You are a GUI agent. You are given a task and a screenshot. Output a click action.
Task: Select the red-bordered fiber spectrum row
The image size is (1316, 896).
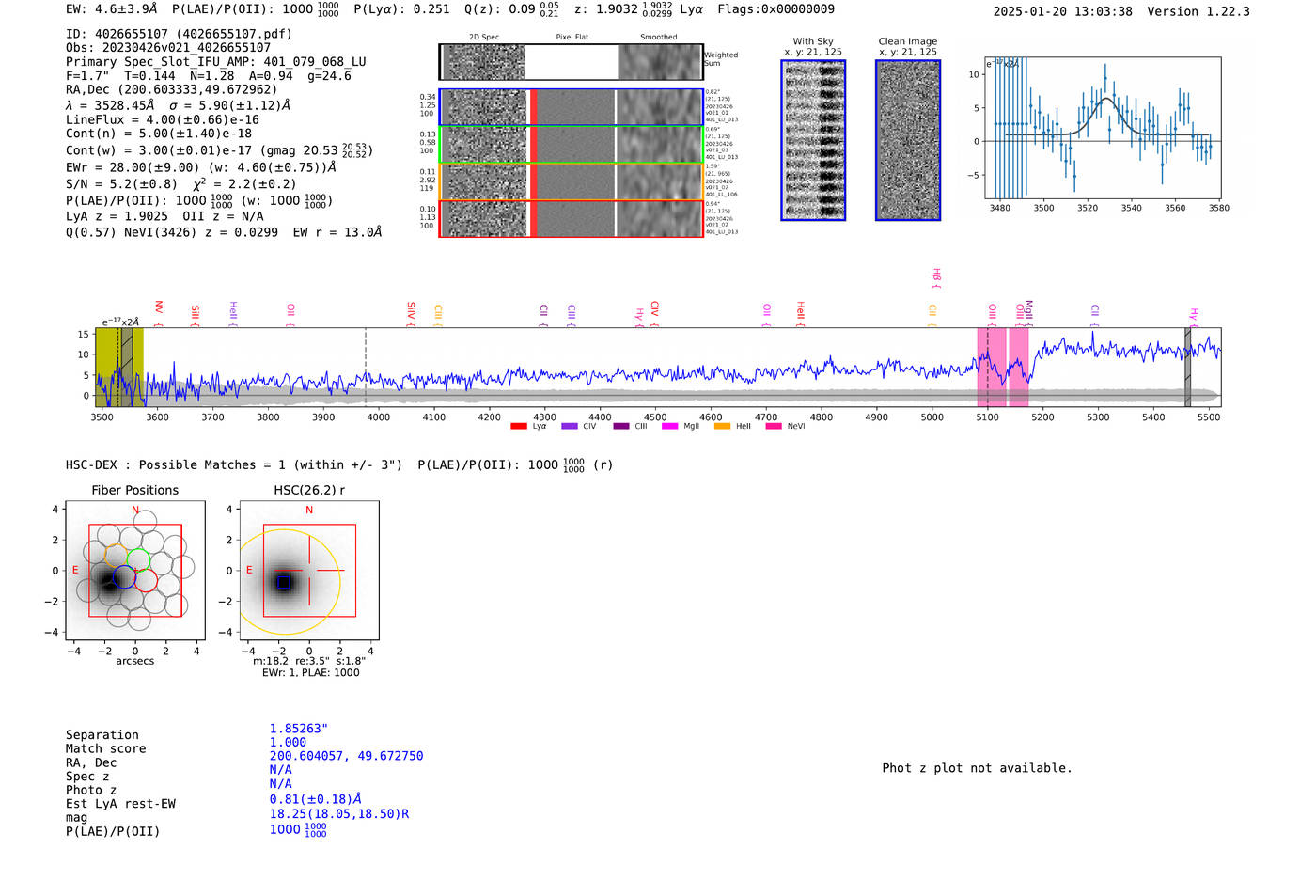[x=571, y=218]
